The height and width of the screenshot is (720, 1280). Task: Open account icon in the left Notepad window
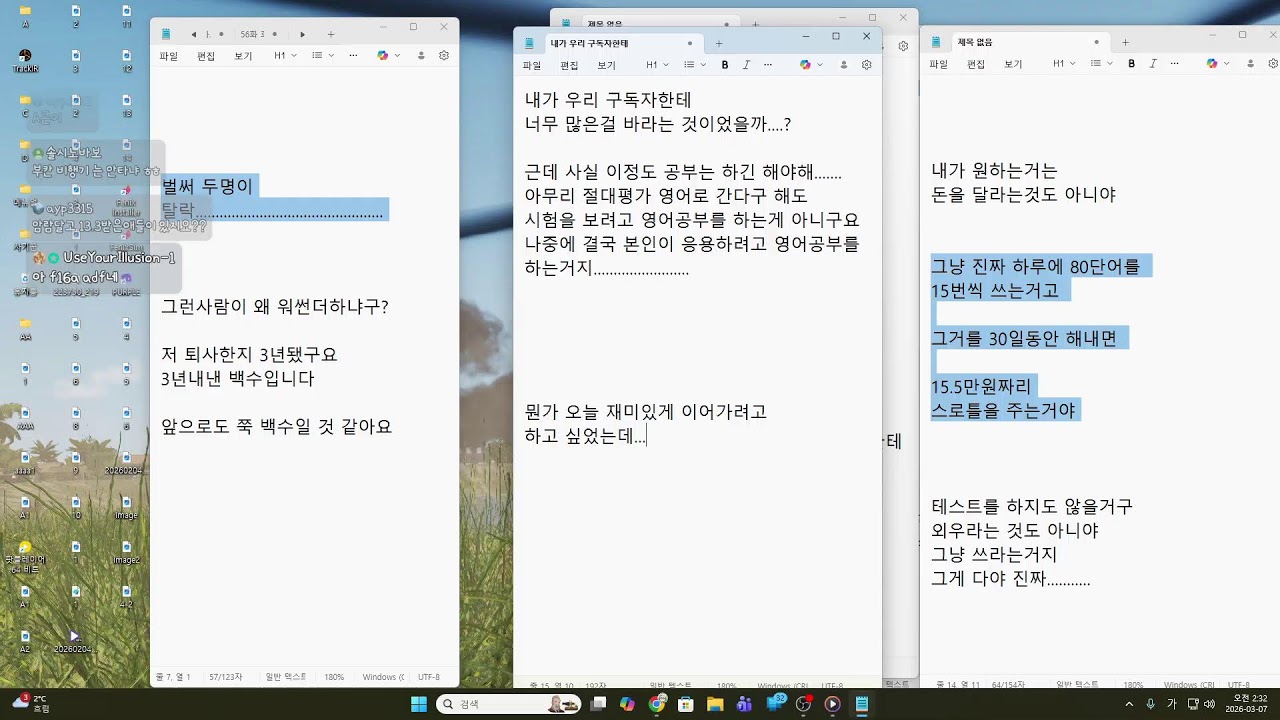421,56
